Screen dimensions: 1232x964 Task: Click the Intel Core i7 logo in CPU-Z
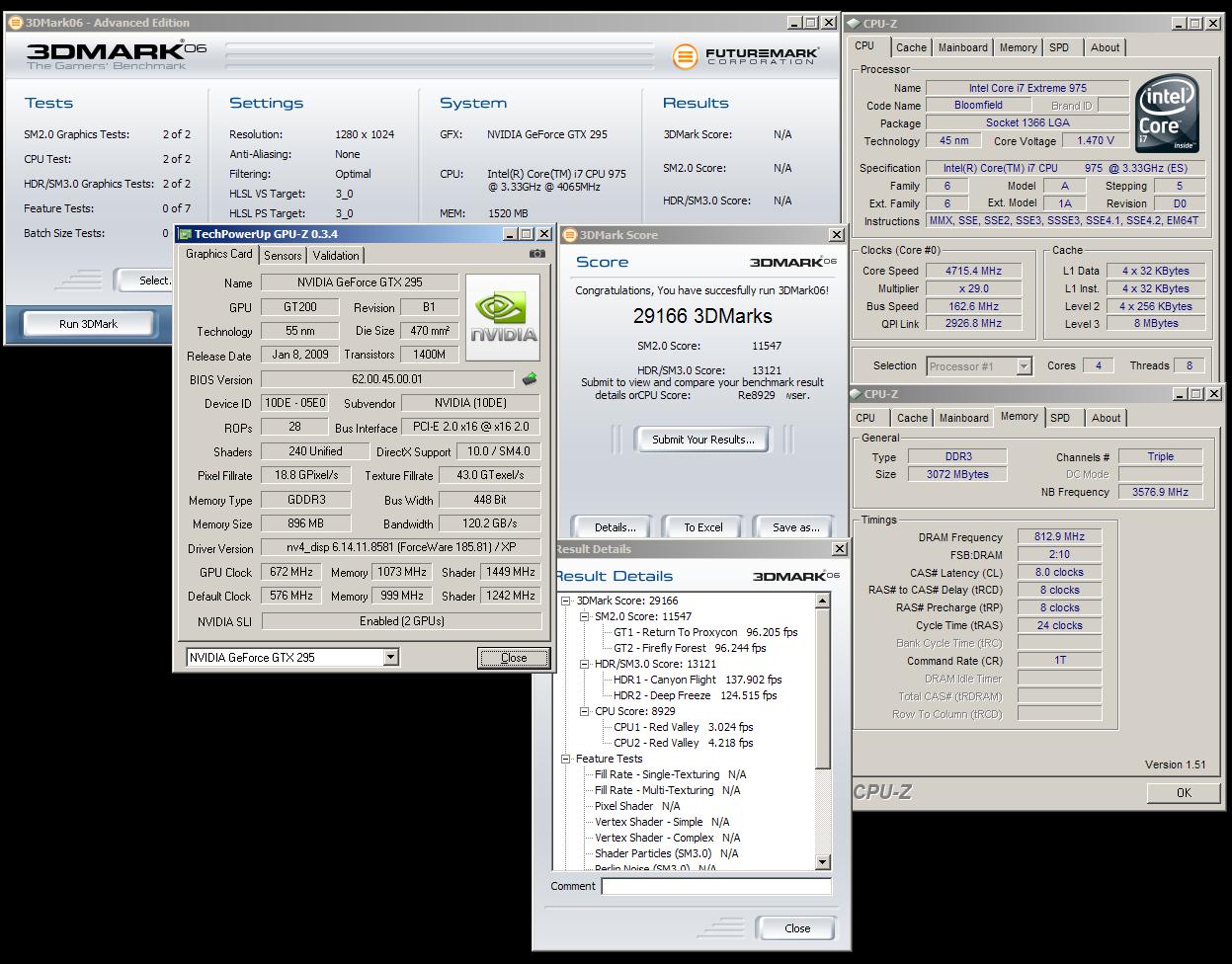click(x=1167, y=114)
